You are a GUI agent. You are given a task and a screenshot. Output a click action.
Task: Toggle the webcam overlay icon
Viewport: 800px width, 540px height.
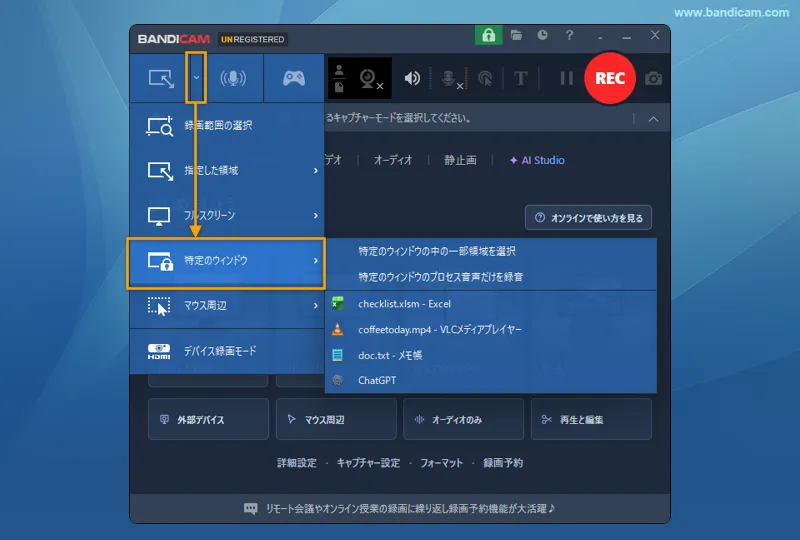pyautogui.click(x=371, y=79)
